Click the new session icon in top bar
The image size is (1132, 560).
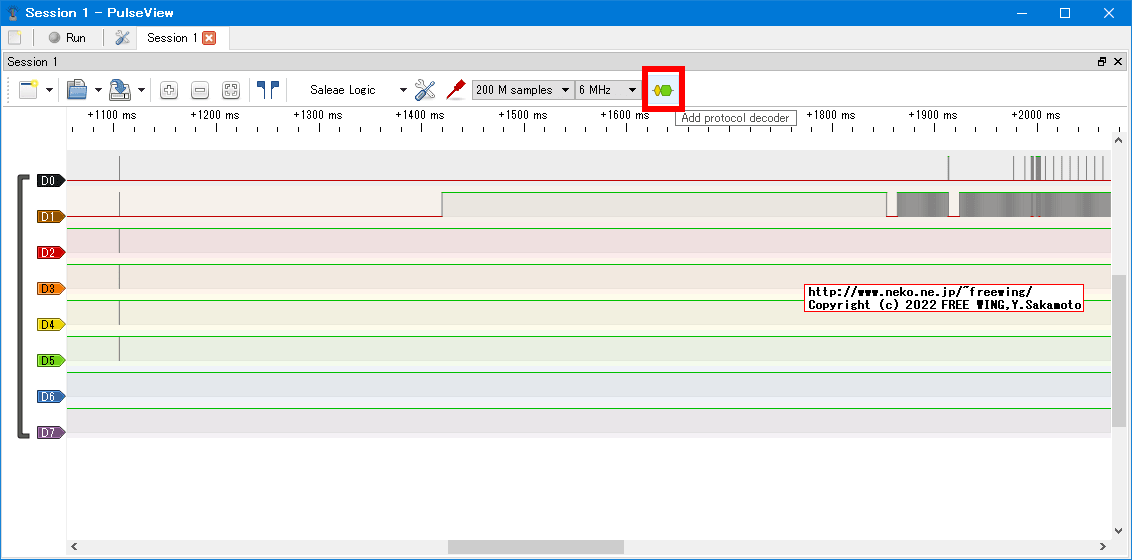14,38
